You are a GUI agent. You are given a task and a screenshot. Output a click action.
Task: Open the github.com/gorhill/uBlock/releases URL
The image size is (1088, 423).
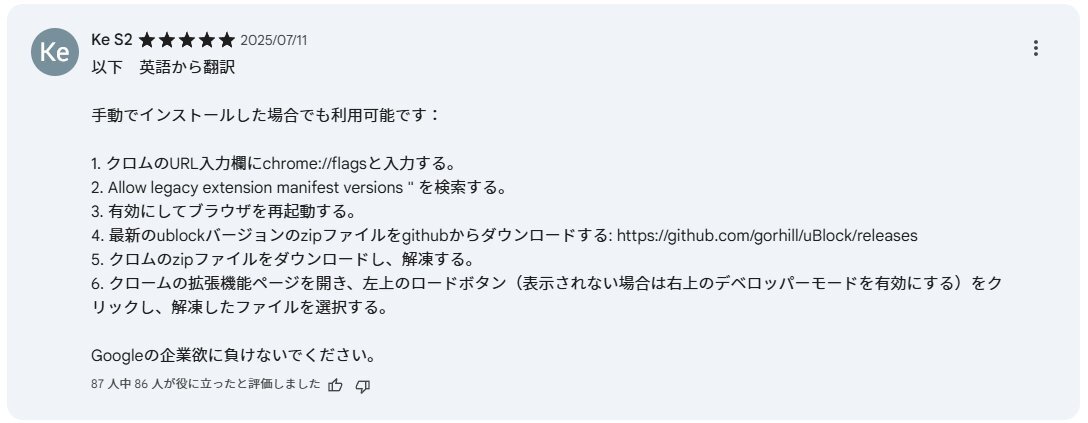(767, 236)
